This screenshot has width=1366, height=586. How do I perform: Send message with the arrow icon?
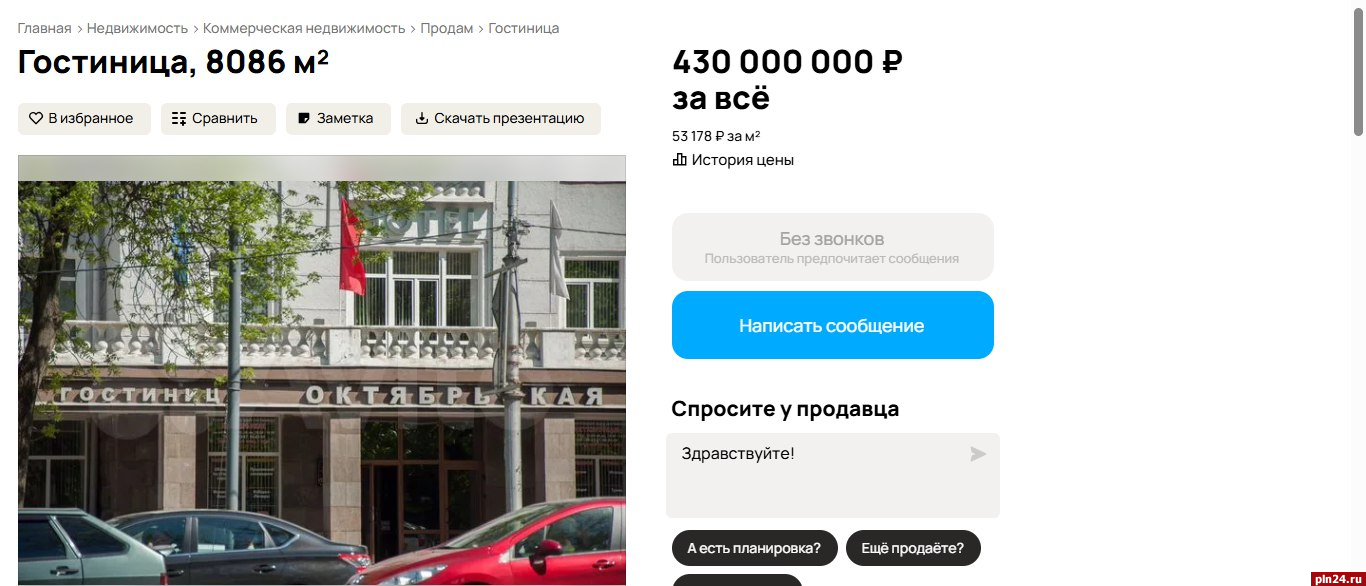click(x=978, y=454)
